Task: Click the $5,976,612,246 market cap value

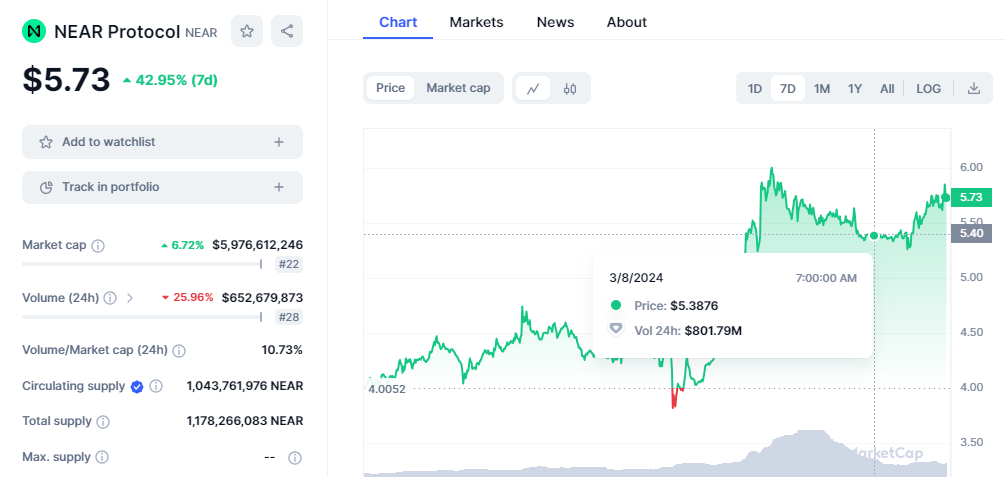Action: pos(258,245)
